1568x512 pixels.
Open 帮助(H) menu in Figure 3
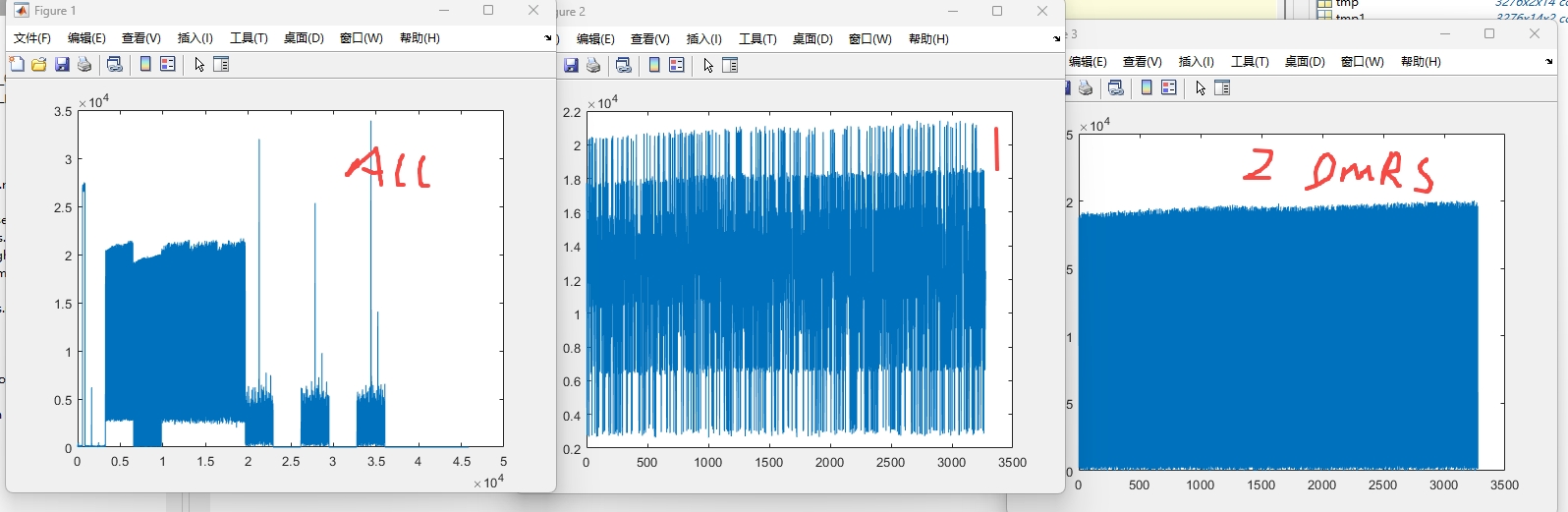1421,61
